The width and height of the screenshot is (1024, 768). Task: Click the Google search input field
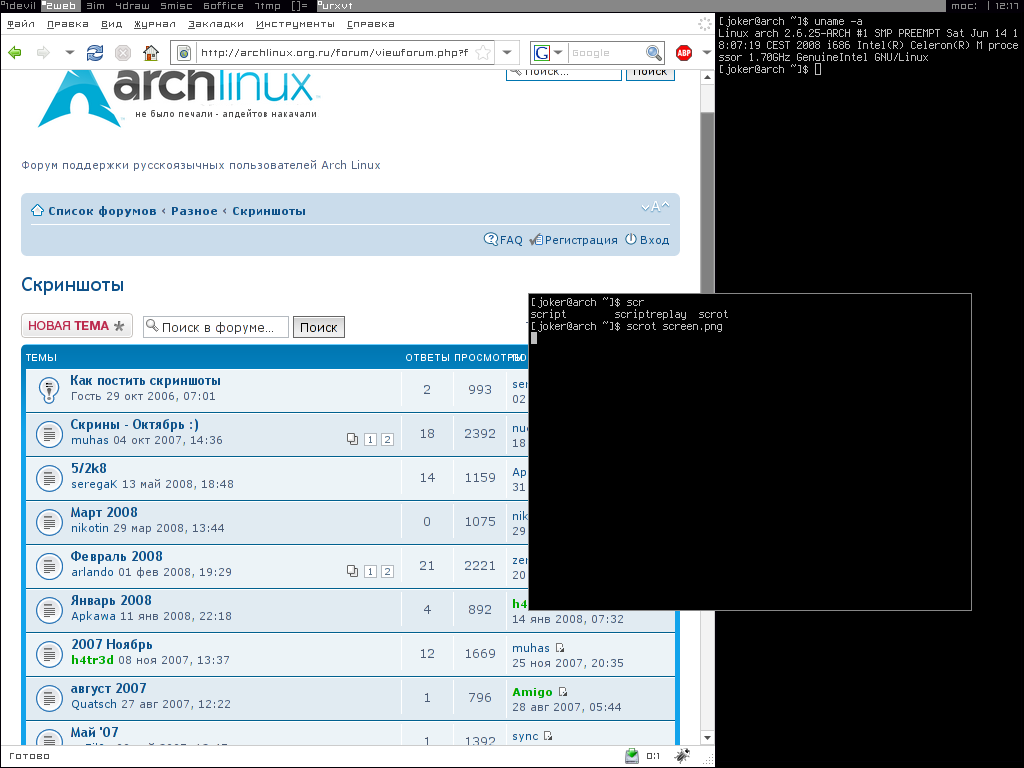pos(606,52)
